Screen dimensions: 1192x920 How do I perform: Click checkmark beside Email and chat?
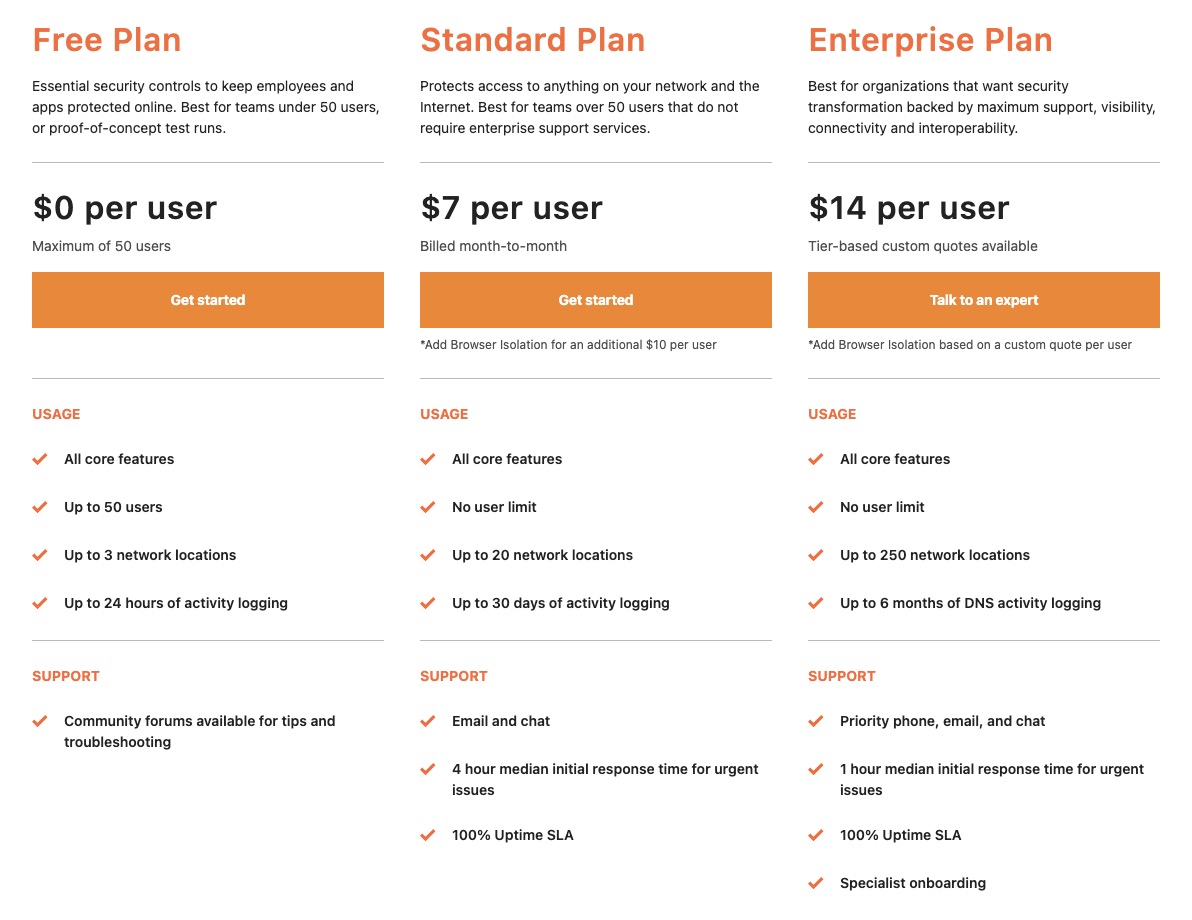(428, 721)
